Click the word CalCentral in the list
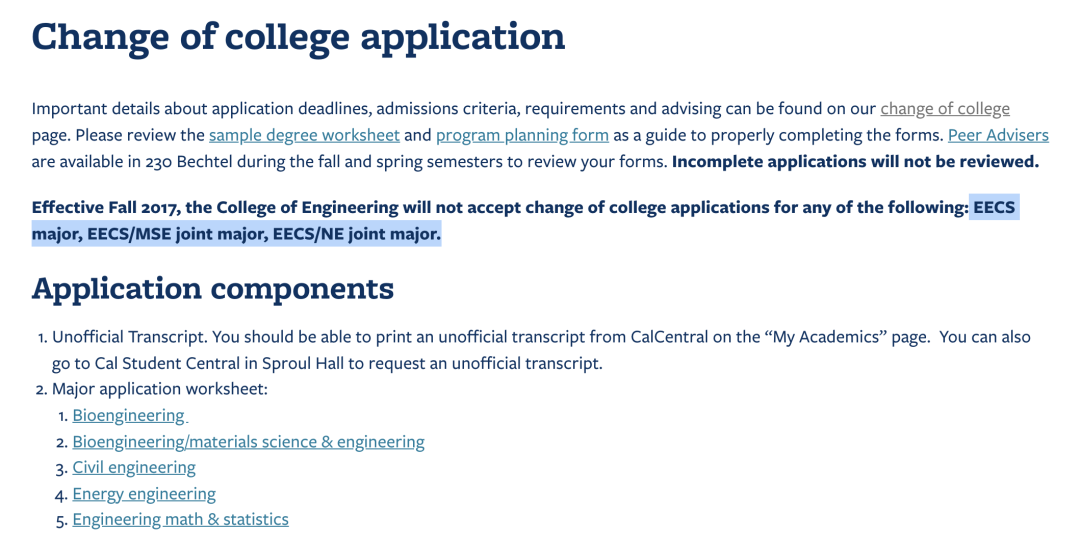 tap(672, 338)
